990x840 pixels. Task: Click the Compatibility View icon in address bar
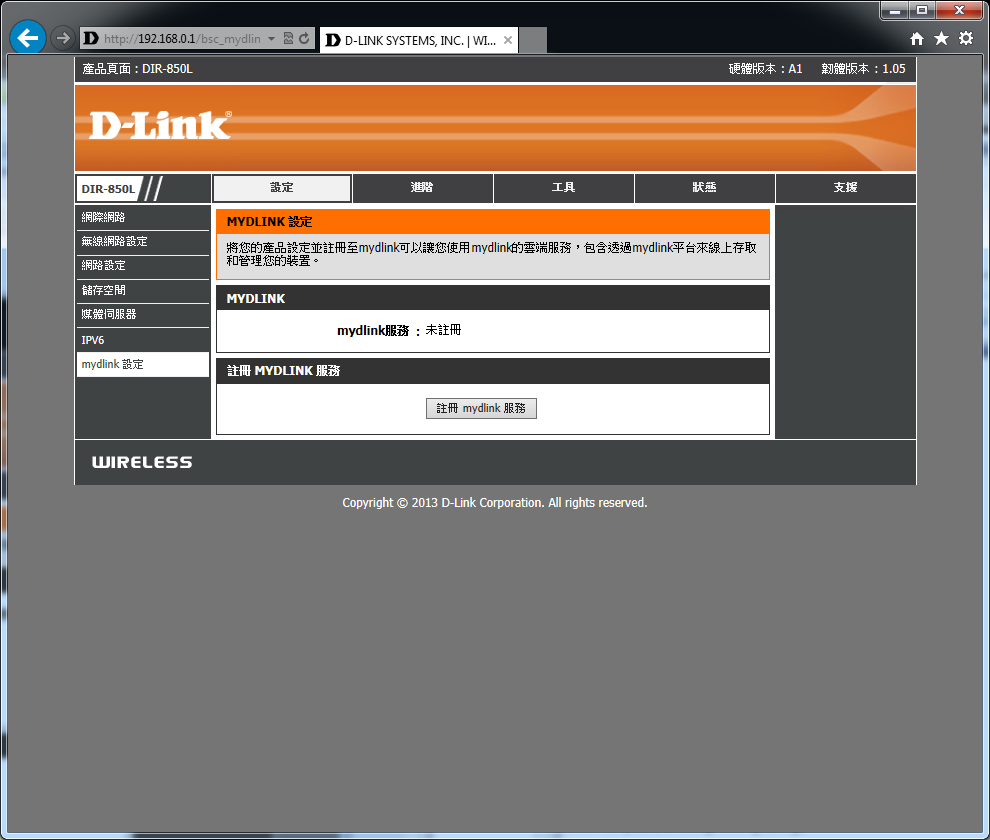pyautogui.click(x=289, y=39)
